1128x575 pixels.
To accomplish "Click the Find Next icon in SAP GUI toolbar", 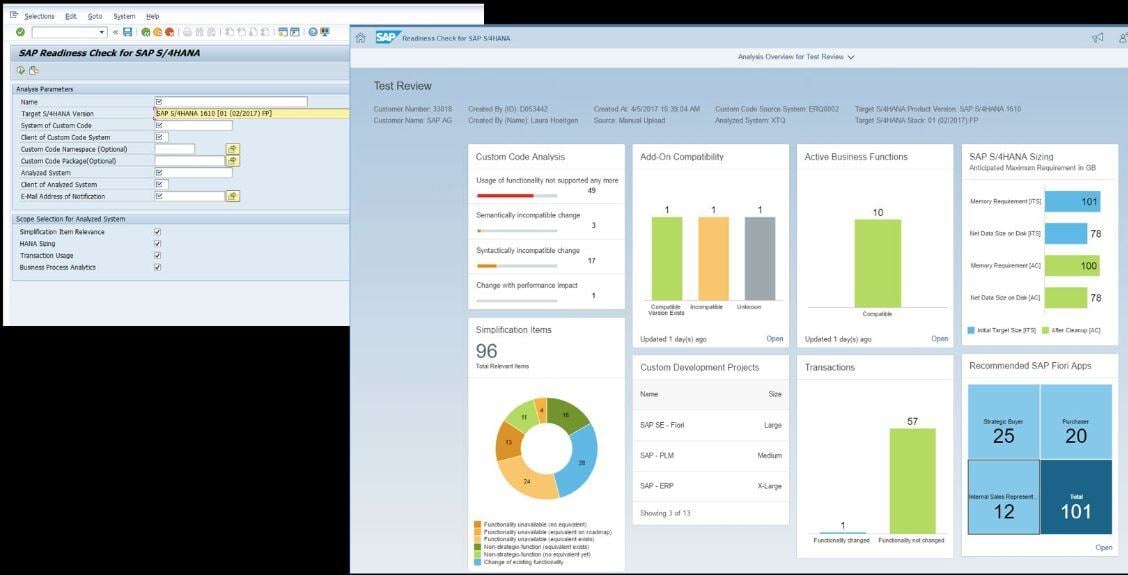I will (x=212, y=32).
